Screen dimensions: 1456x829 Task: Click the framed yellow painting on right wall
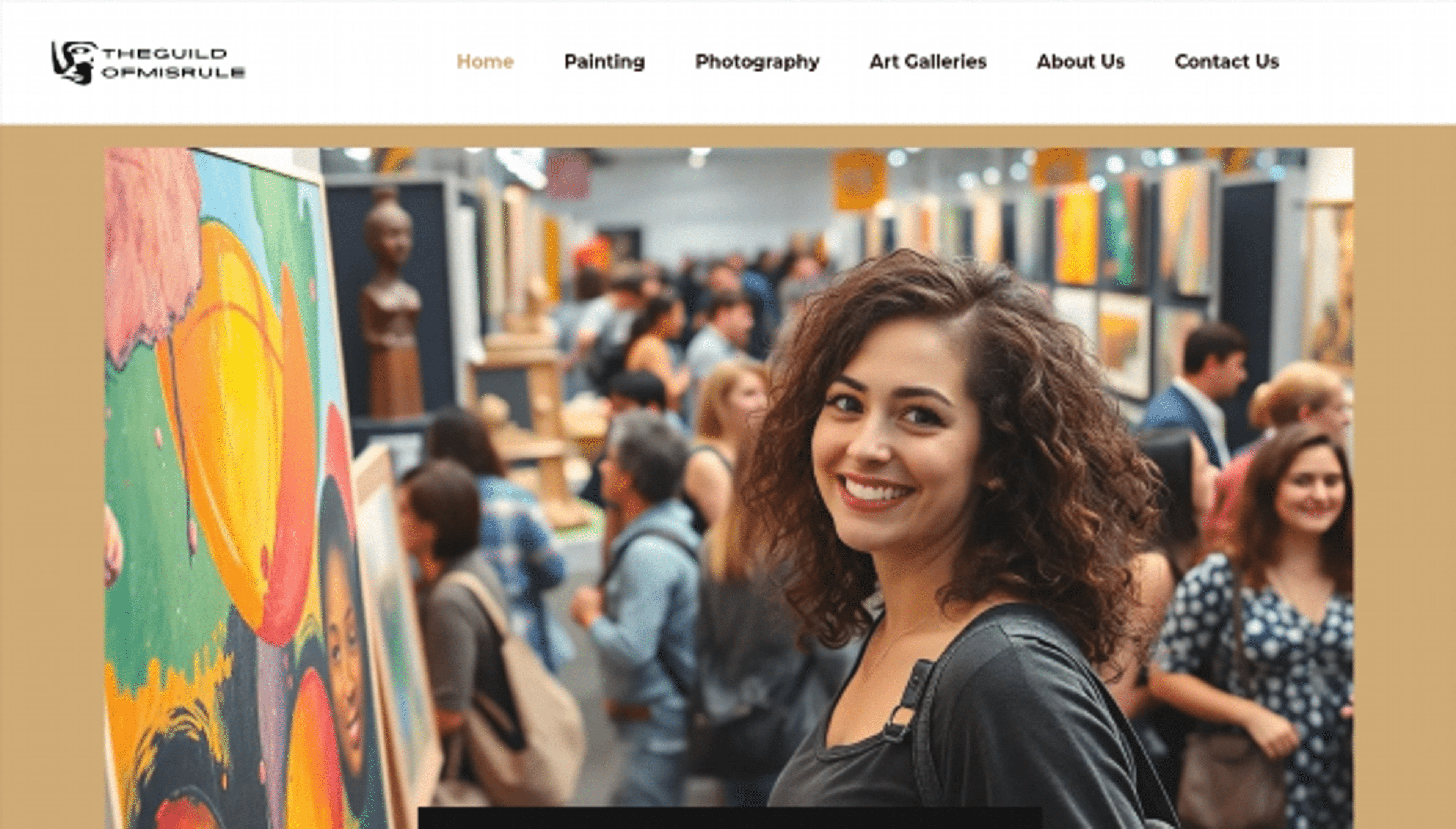(x=1077, y=235)
